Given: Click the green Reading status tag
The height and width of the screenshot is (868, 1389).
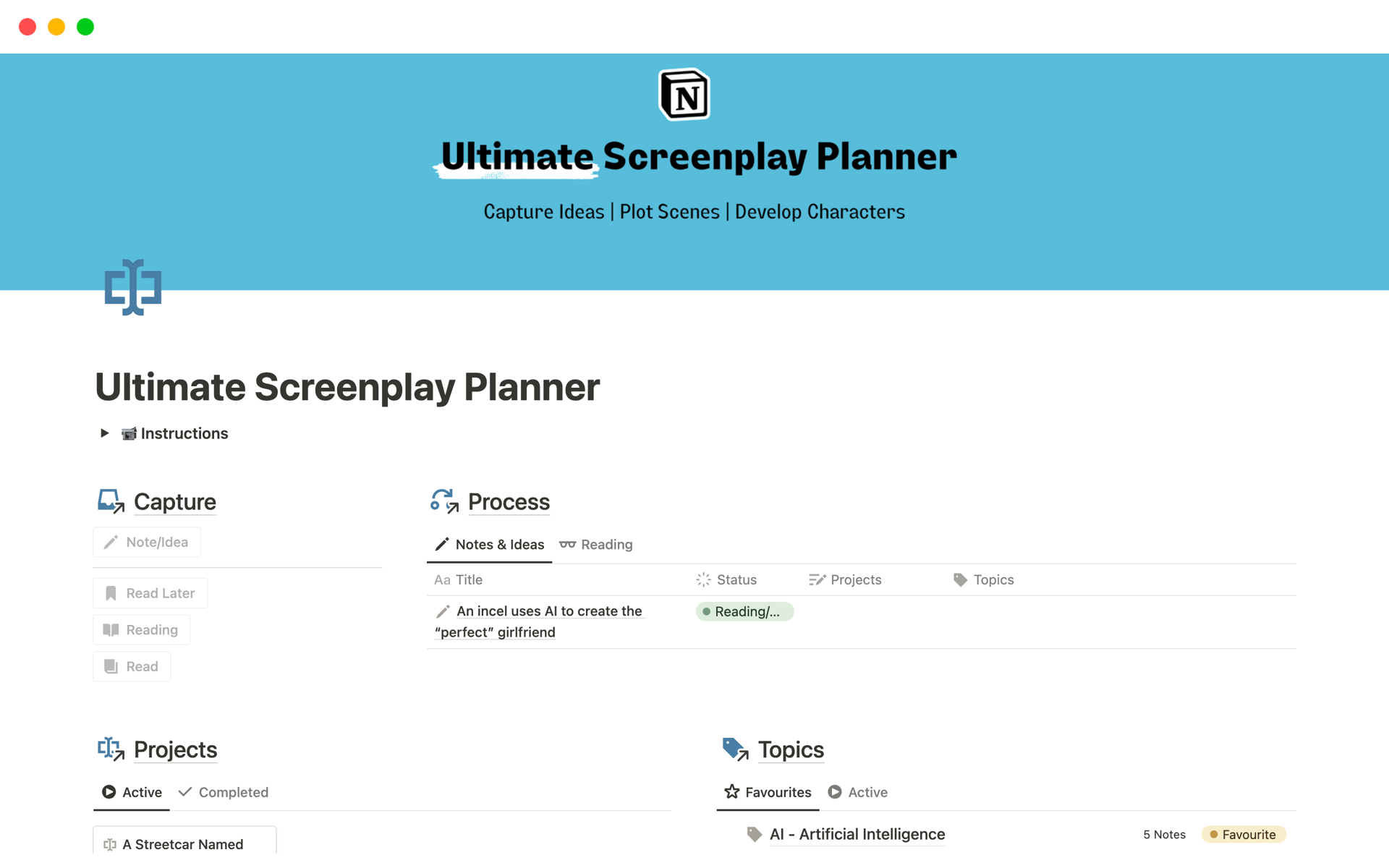Looking at the screenshot, I should pos(744,611).
